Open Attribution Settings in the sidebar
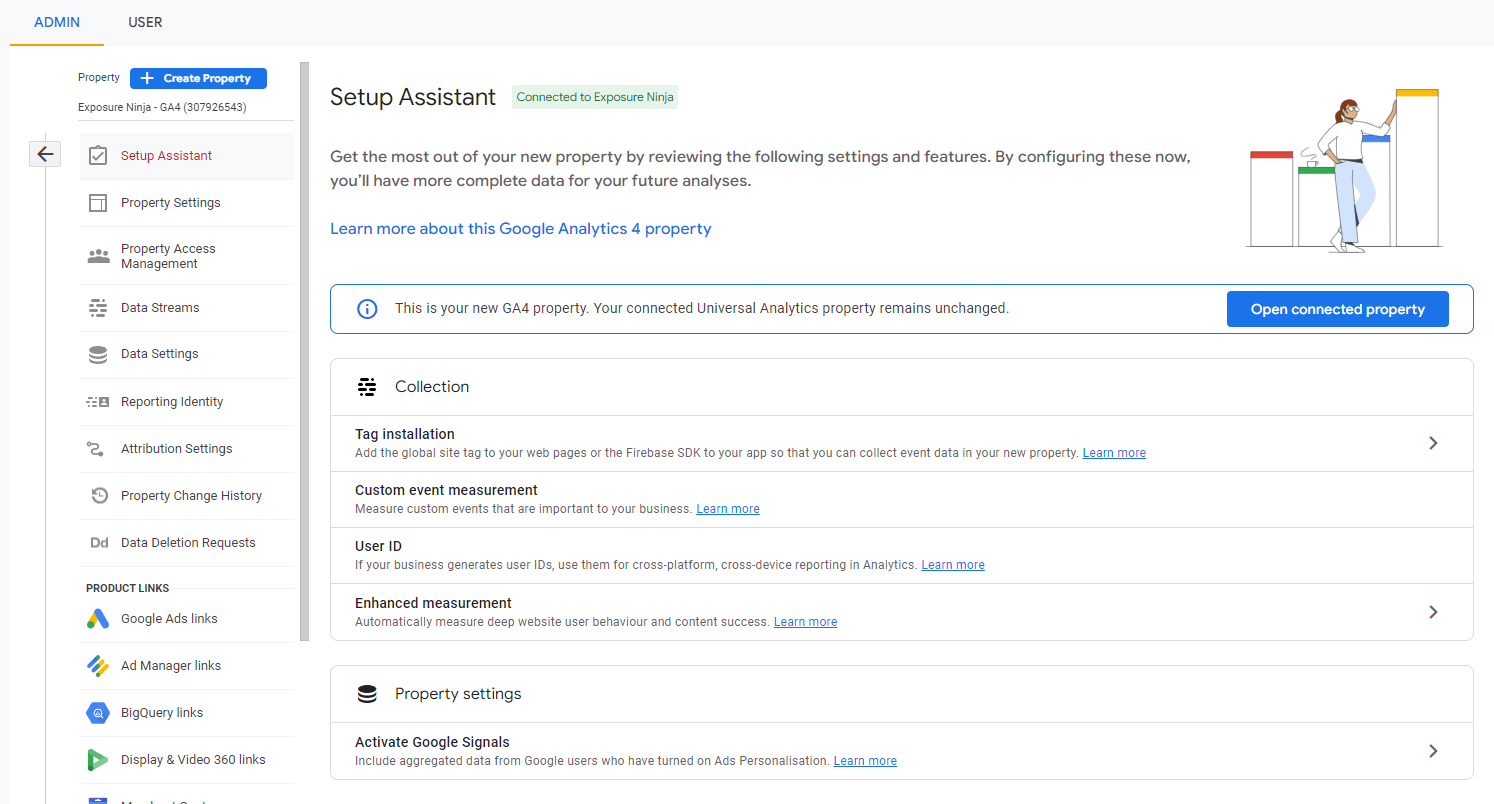1494x804 pixels. point(187,449)
